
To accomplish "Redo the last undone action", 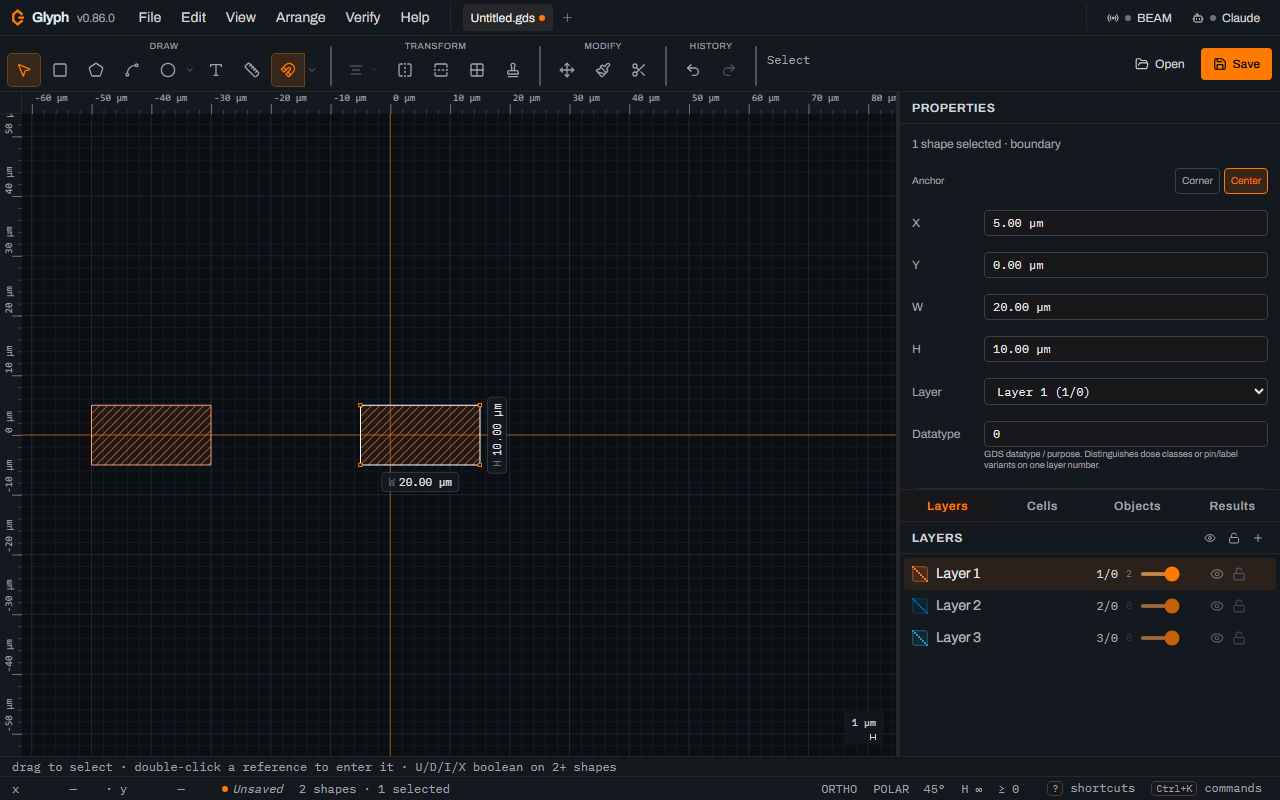I will click(x=729, y=70).
